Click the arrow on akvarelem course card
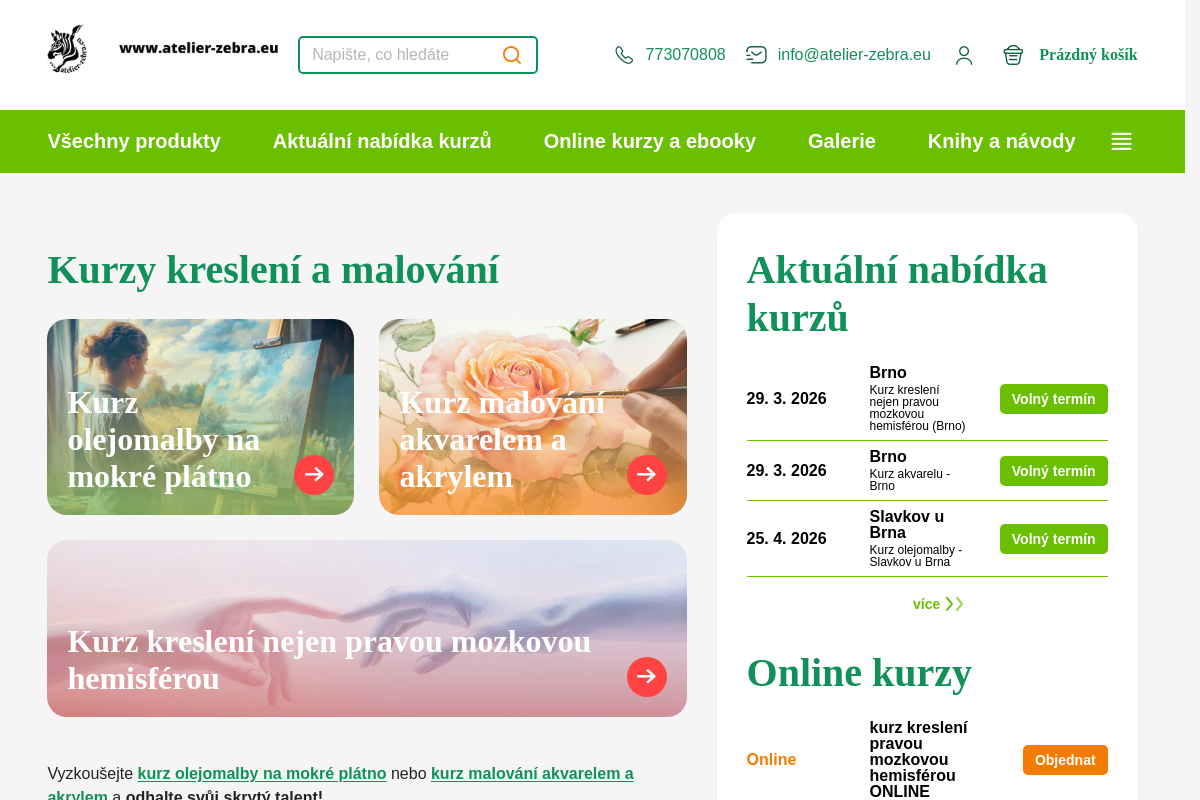The width and height of the screenshot is (1200, 800). [647, 475]
